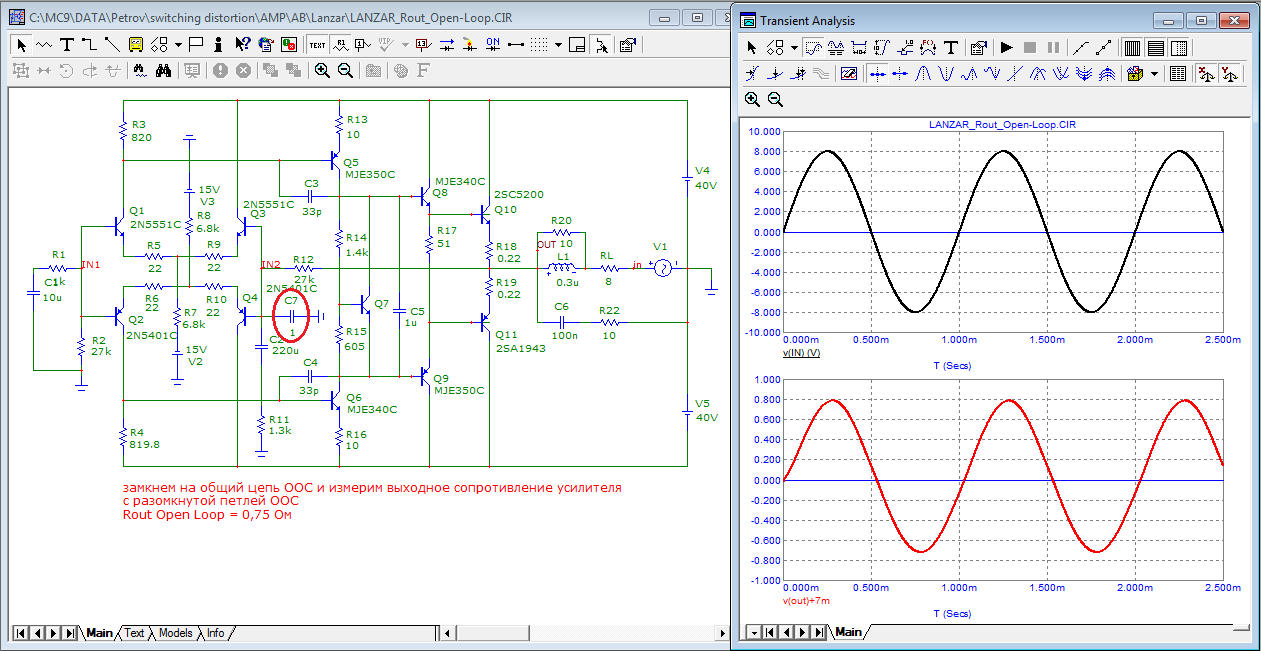
Task: Open the component shapes dropdown arrow in schematic
Action: (x=178, y=44)
